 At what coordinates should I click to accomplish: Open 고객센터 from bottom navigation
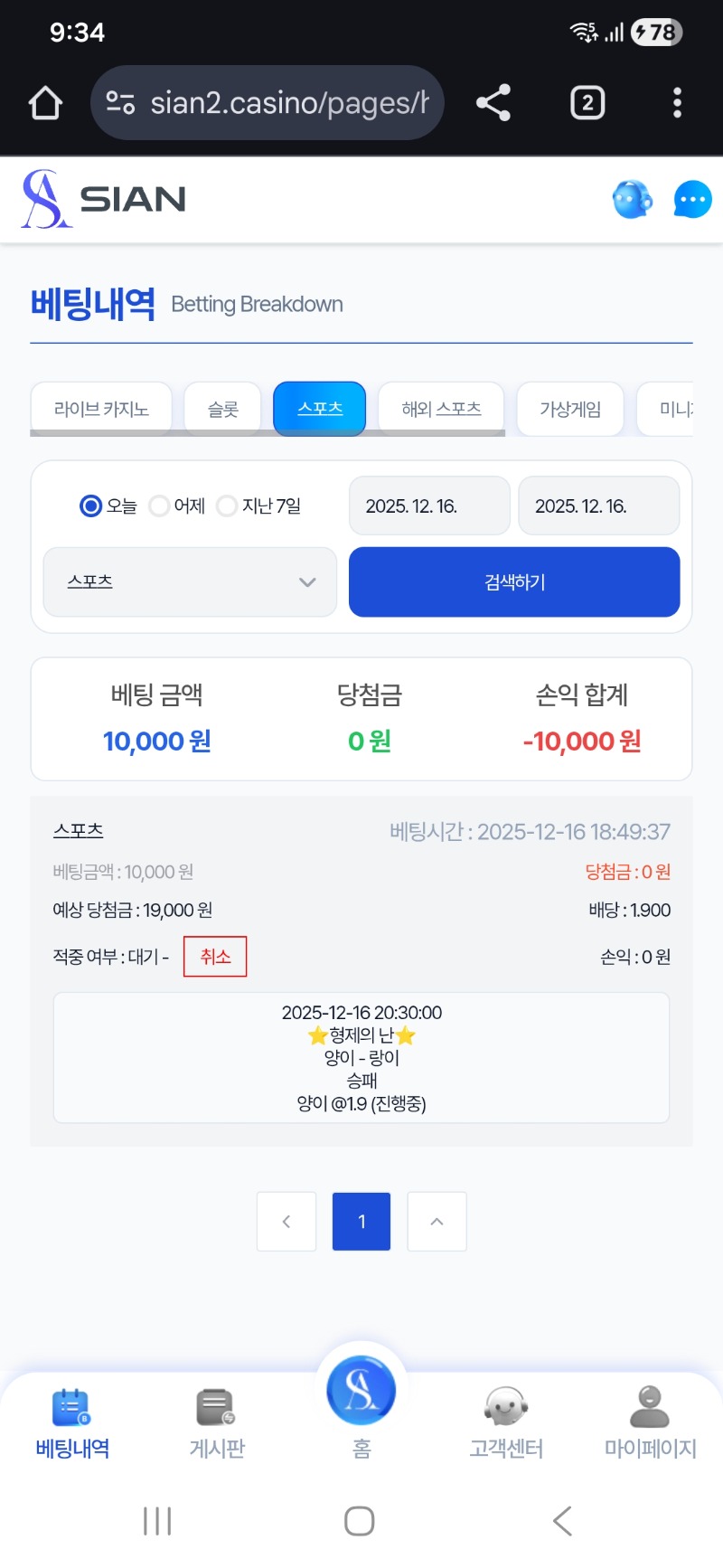(506, 1423)
